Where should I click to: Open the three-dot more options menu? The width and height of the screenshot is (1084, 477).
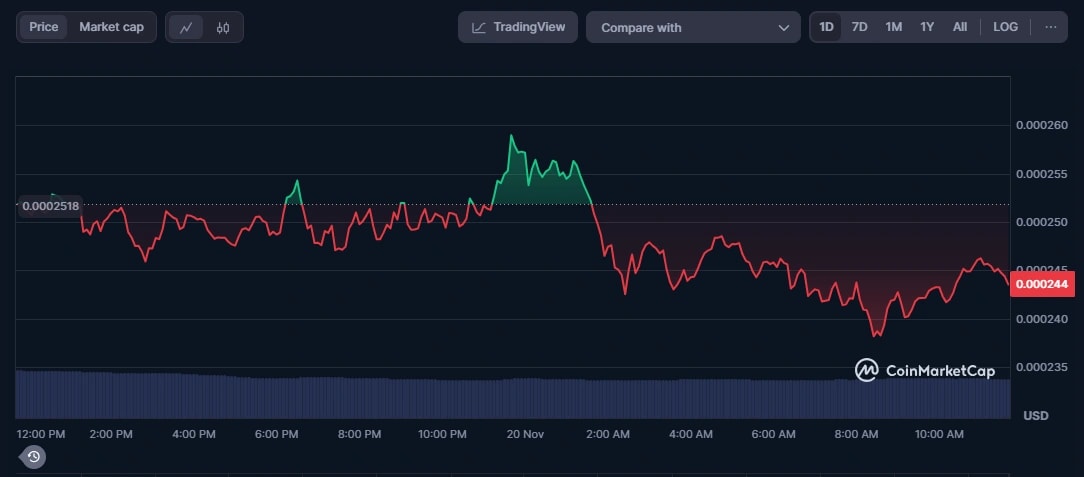(x=1050, y=27)
